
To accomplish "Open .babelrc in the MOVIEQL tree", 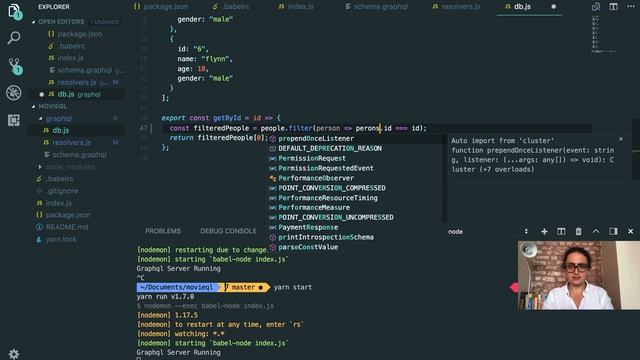I will tap(76, 179).
